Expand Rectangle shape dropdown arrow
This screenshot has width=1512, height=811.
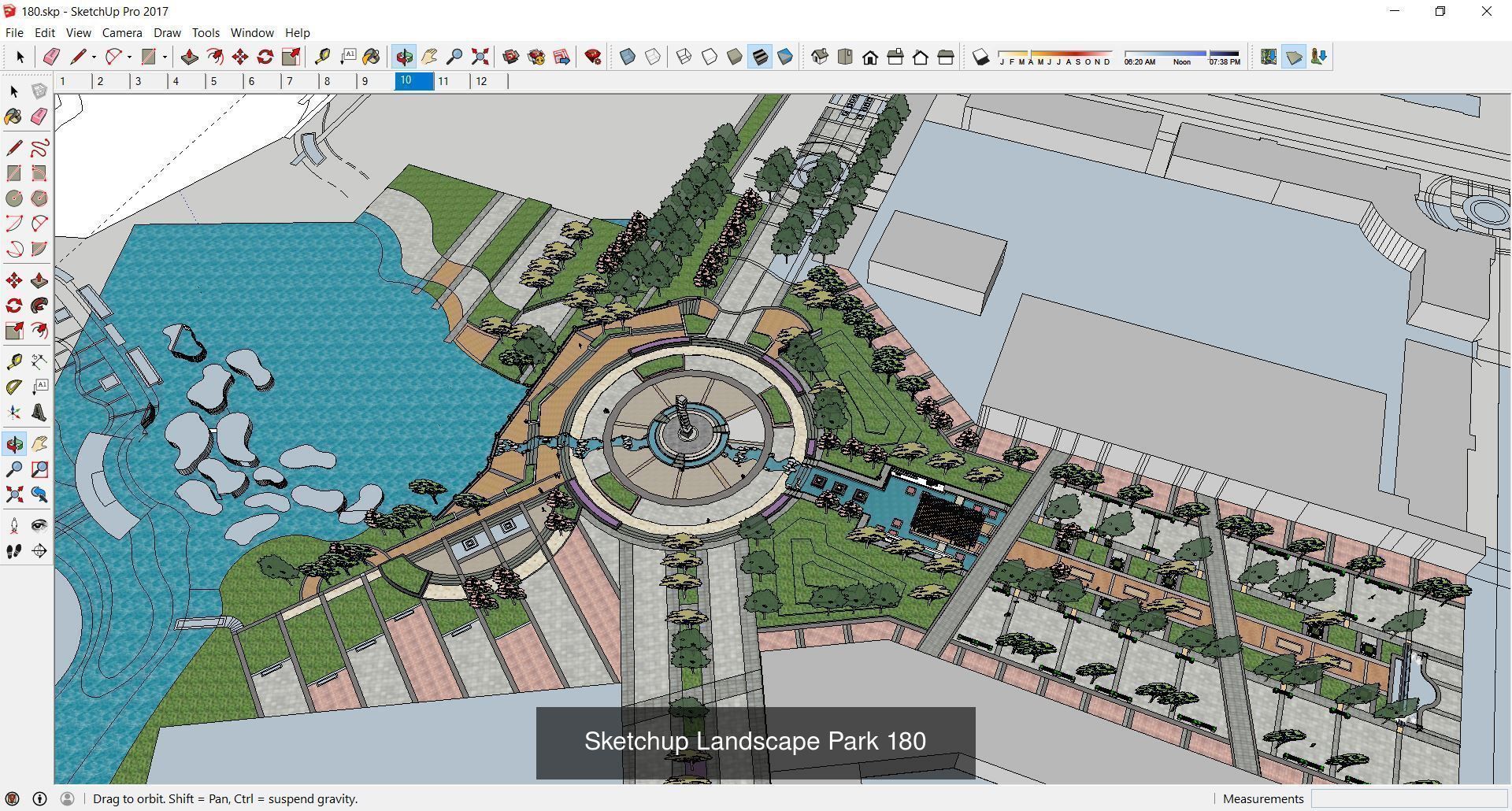point(165,57)
